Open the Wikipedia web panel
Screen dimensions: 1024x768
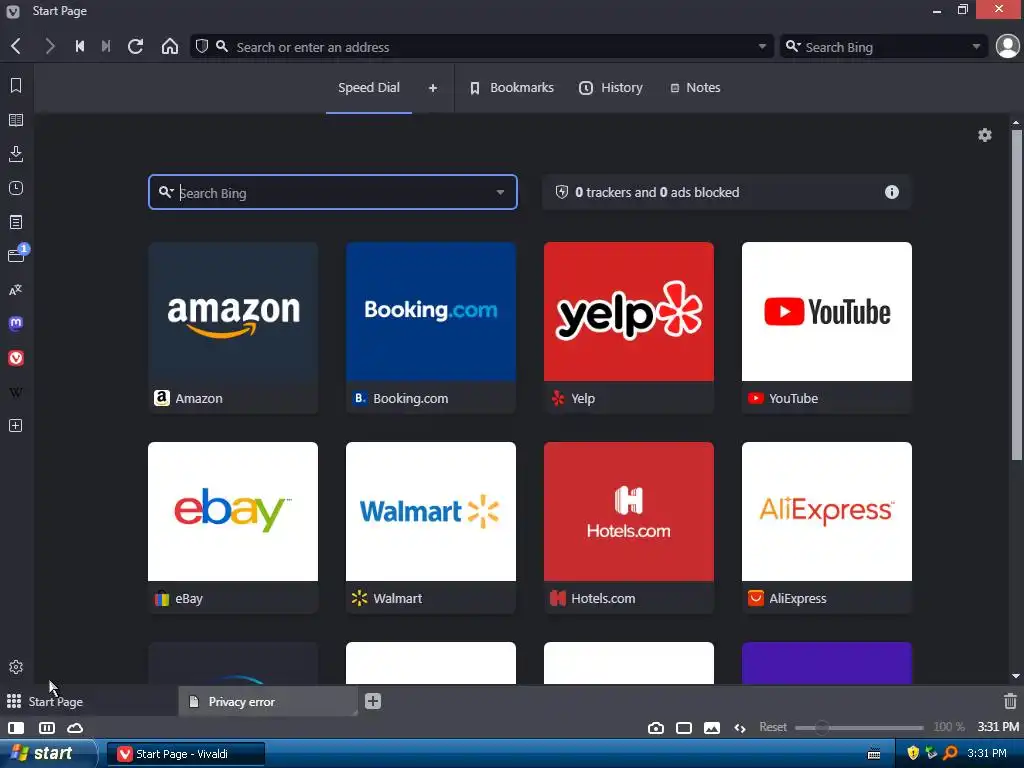(x=16, y=392)
